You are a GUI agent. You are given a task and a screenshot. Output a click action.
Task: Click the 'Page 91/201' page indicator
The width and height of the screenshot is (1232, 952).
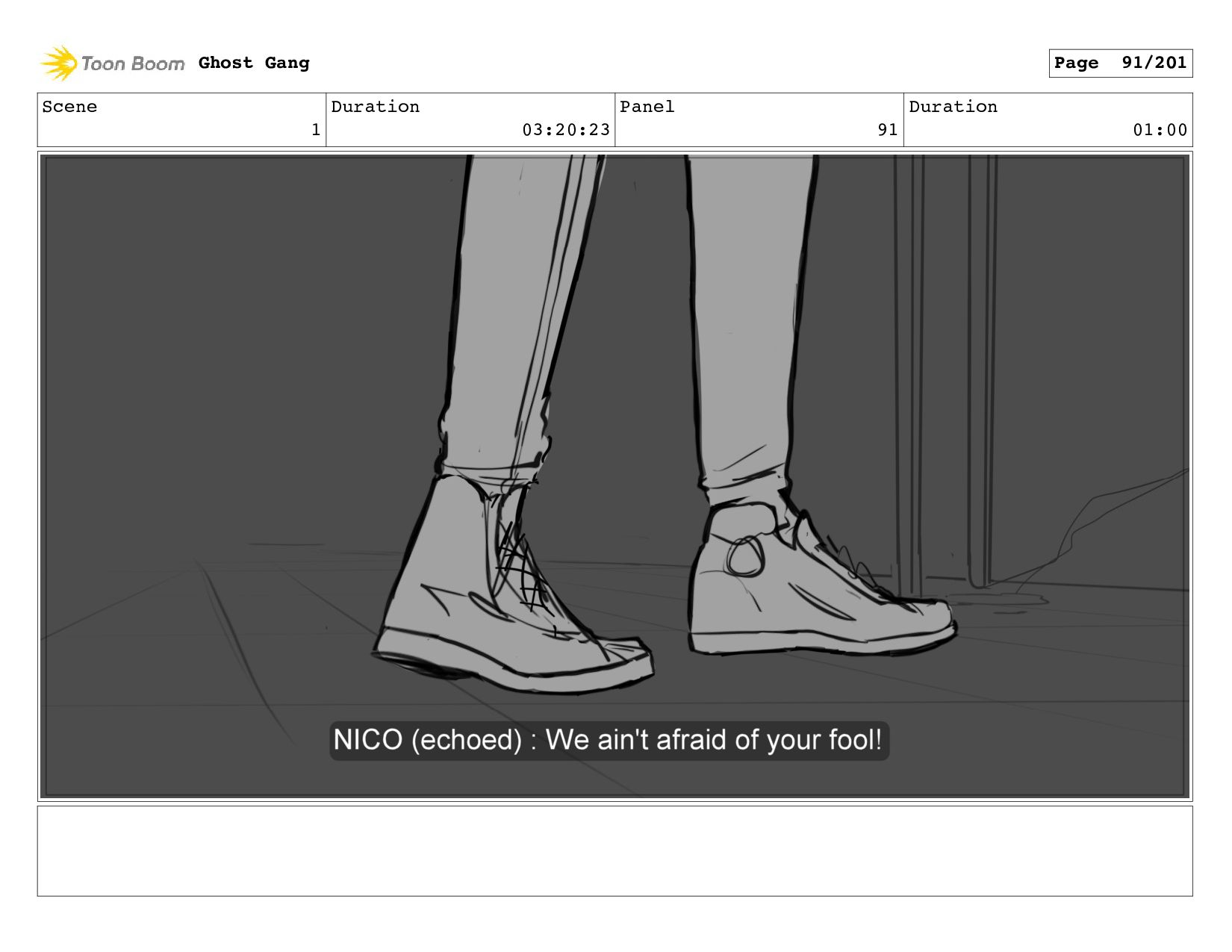point(1120,63)
